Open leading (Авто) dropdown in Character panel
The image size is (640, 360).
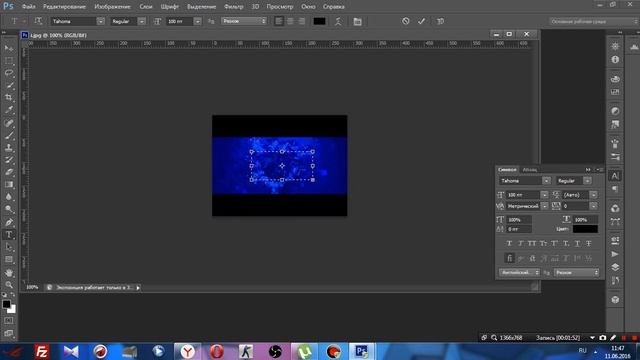pyautogui.click(x=593, y=195)
